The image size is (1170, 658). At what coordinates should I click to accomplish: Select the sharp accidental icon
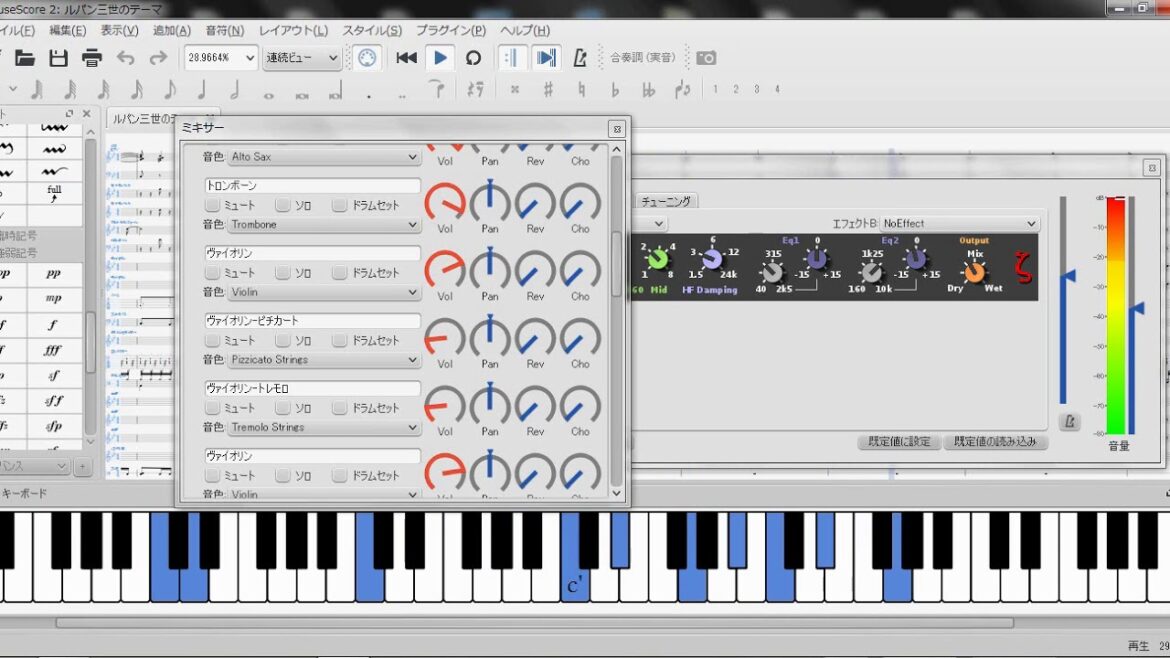pos(548,90)
